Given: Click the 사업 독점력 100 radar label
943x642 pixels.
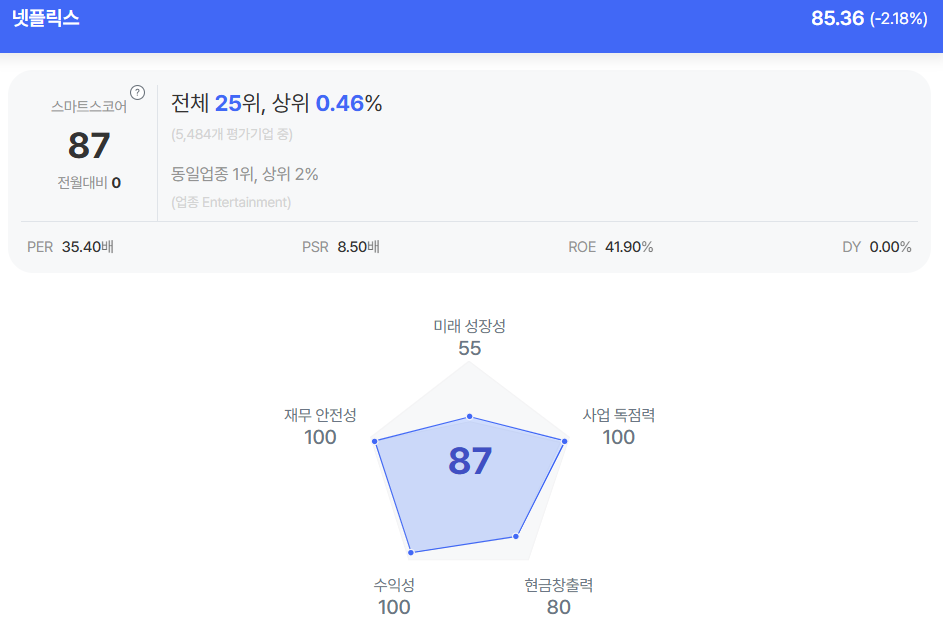Looking at the screenshot, I should (x=618, y=426).
